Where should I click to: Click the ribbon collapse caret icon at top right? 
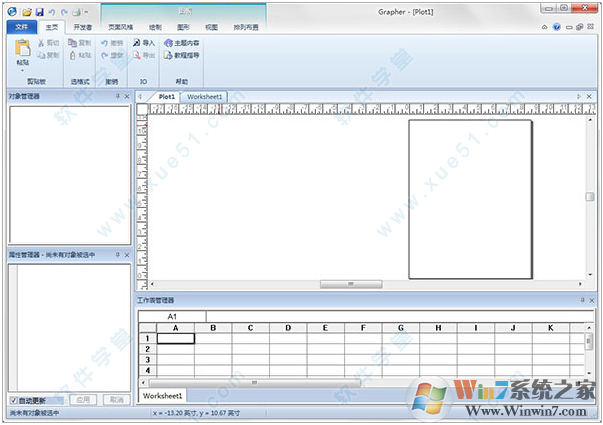[x=544, y=27]
